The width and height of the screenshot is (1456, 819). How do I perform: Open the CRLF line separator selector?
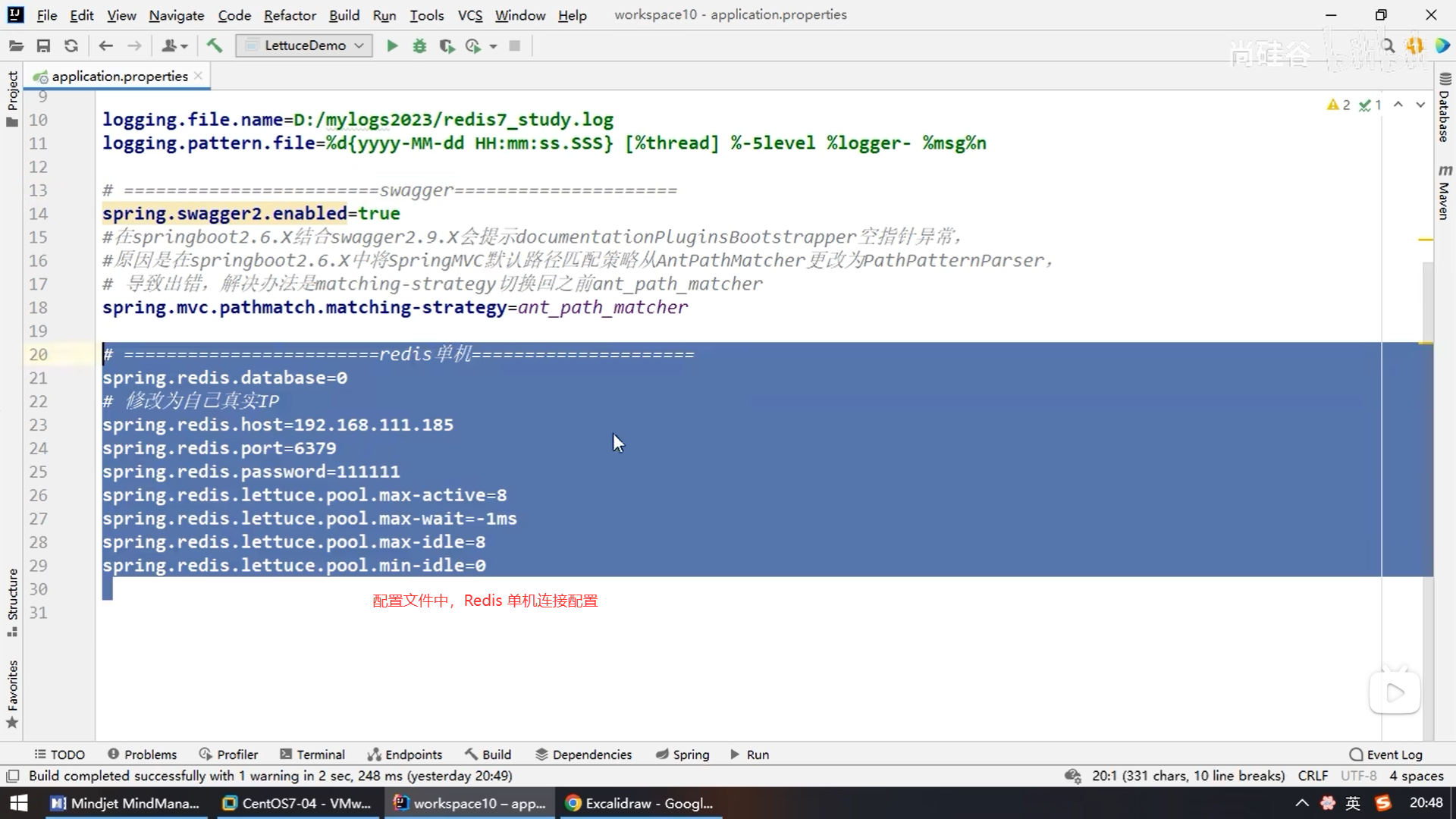pyautogui.click(x=1313, y=776)
